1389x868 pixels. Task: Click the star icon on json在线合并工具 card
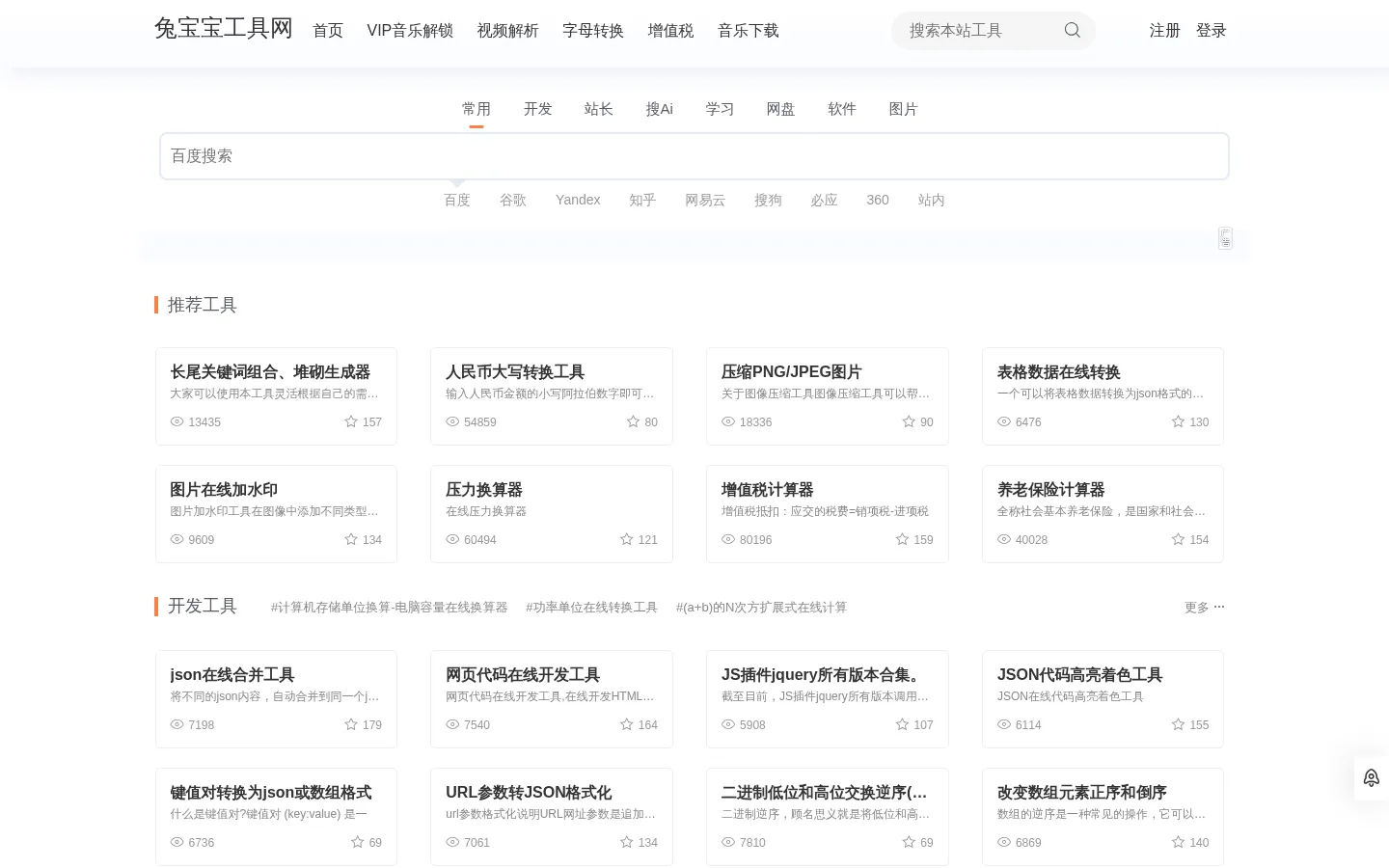coord(351,724)
